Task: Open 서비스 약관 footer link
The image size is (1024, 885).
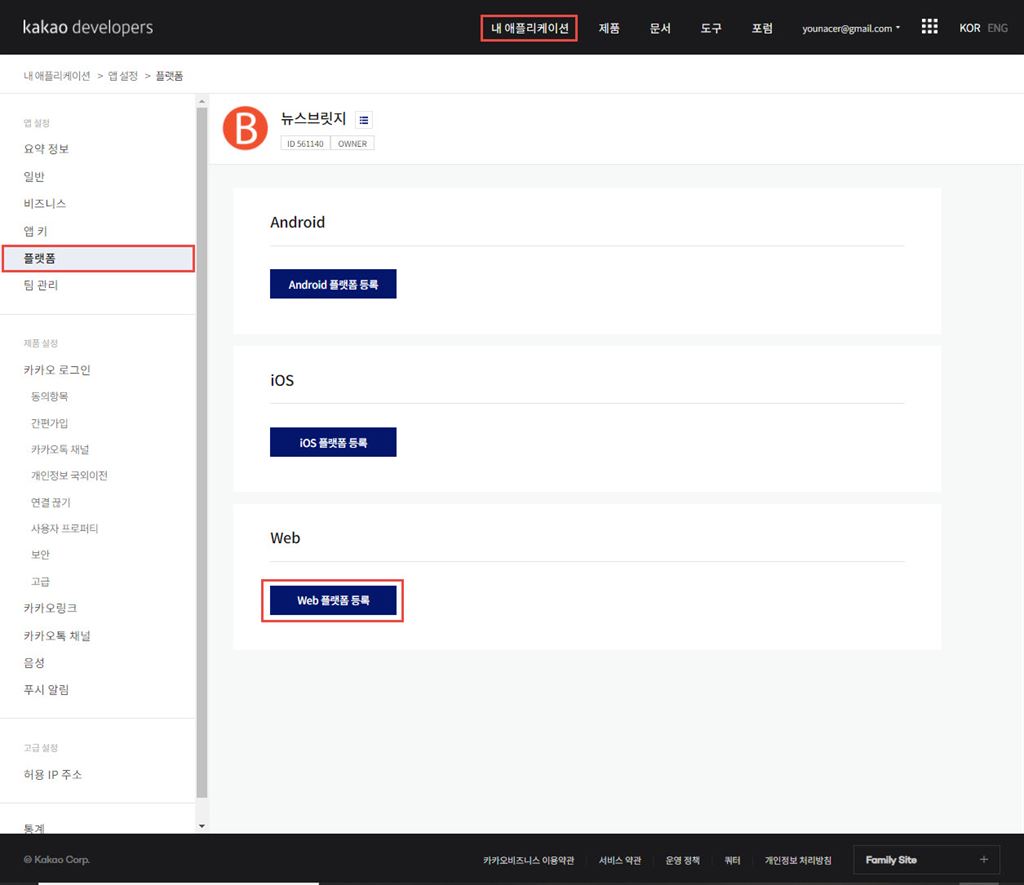Action: (x=620, y=860)
